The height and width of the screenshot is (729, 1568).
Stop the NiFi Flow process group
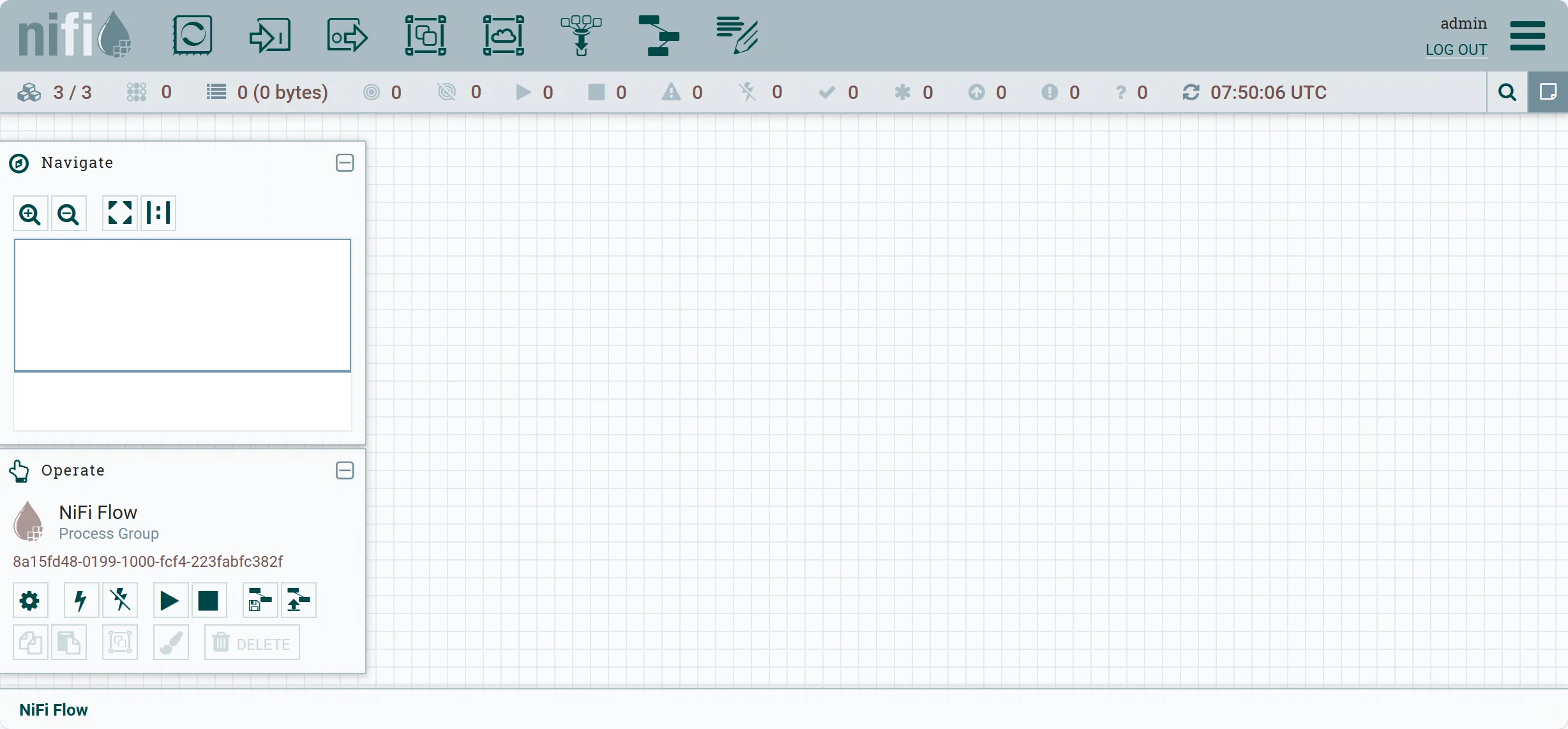click(209, 601)
